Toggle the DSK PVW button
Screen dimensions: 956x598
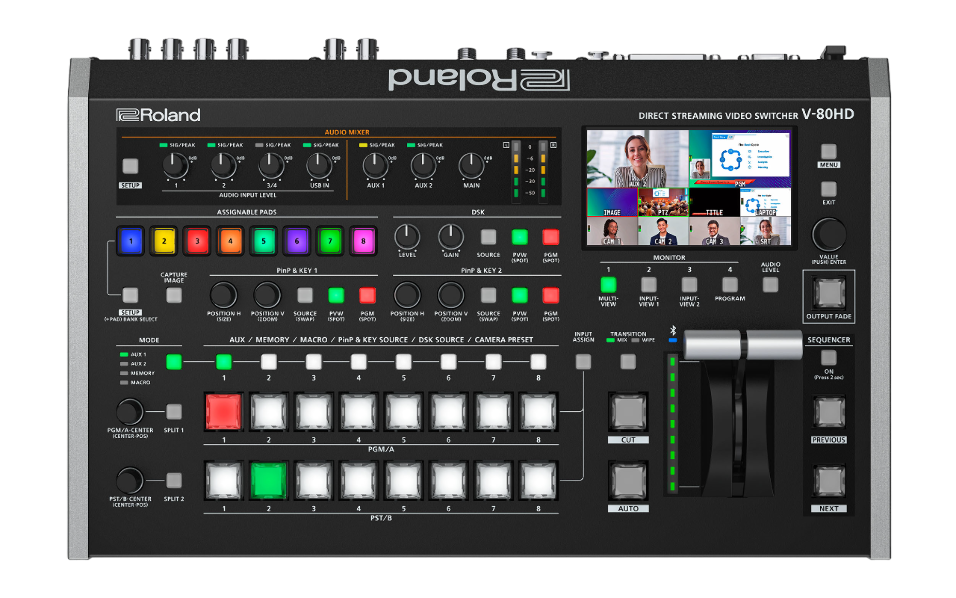point(519,237)
